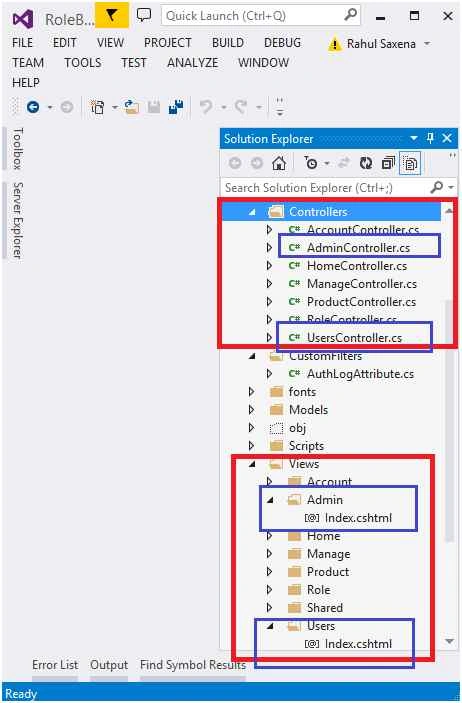Open the TOOLS menu
Screen dimensions: 462x703
[83, 62]
